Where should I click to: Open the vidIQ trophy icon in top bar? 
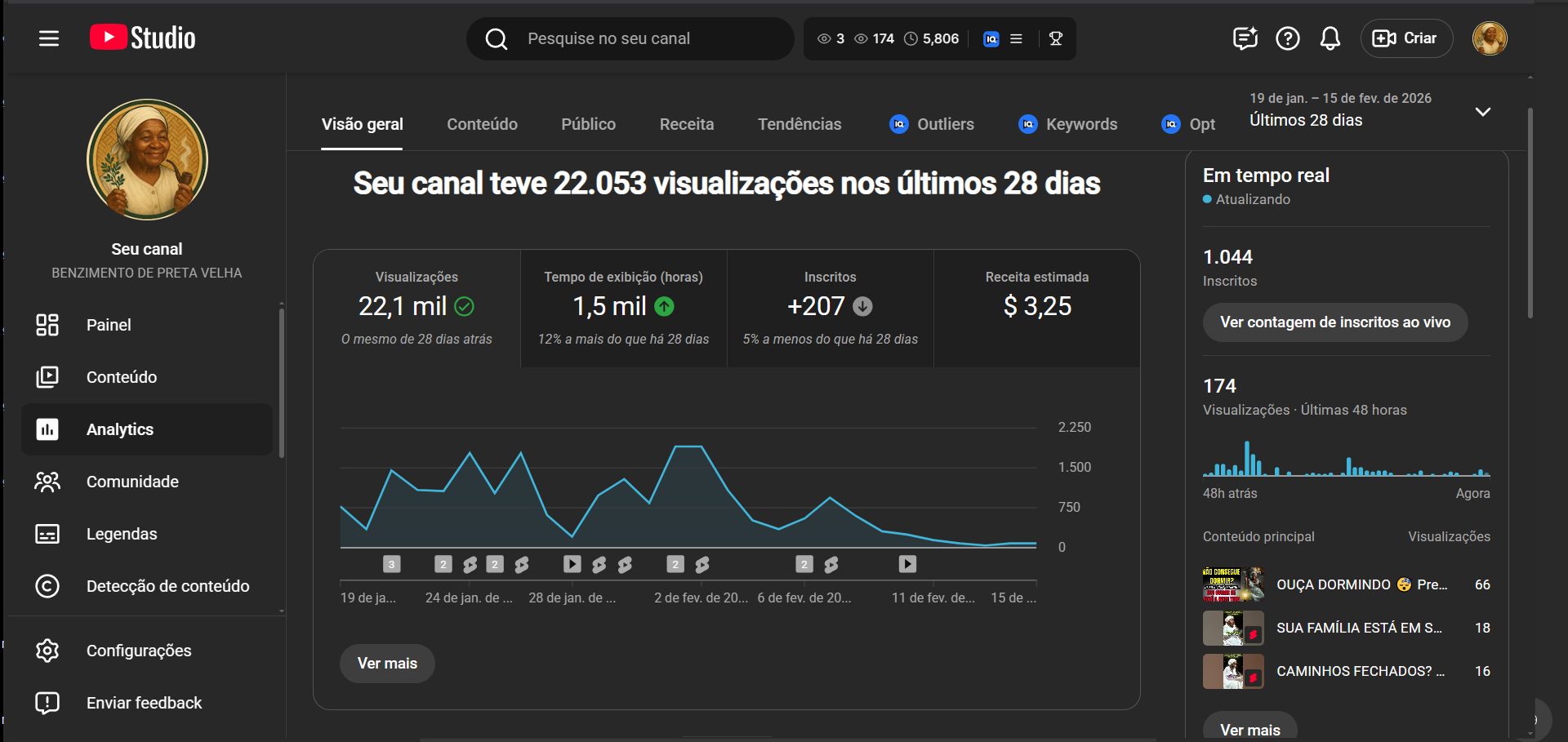tap(1055, 38)
